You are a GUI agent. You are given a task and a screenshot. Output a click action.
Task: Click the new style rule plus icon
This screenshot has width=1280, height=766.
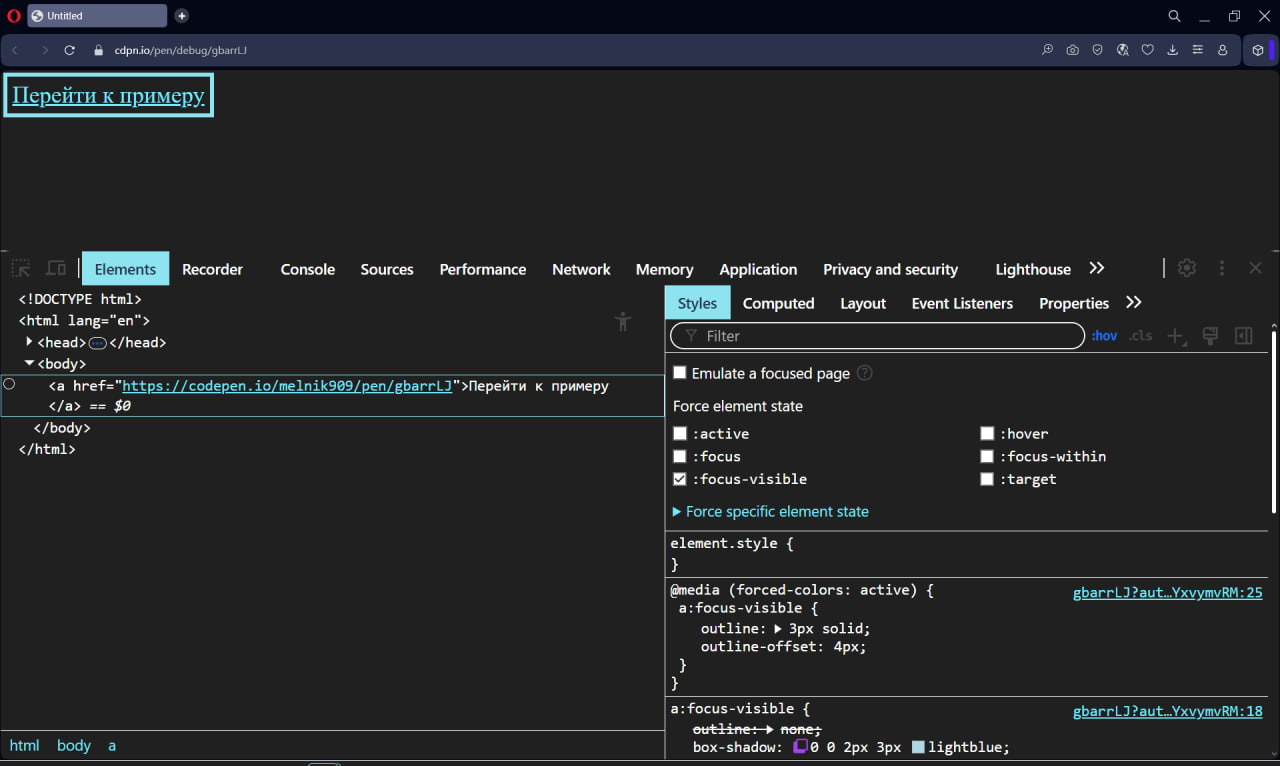pyautogui.click(x=1176, y=336)
